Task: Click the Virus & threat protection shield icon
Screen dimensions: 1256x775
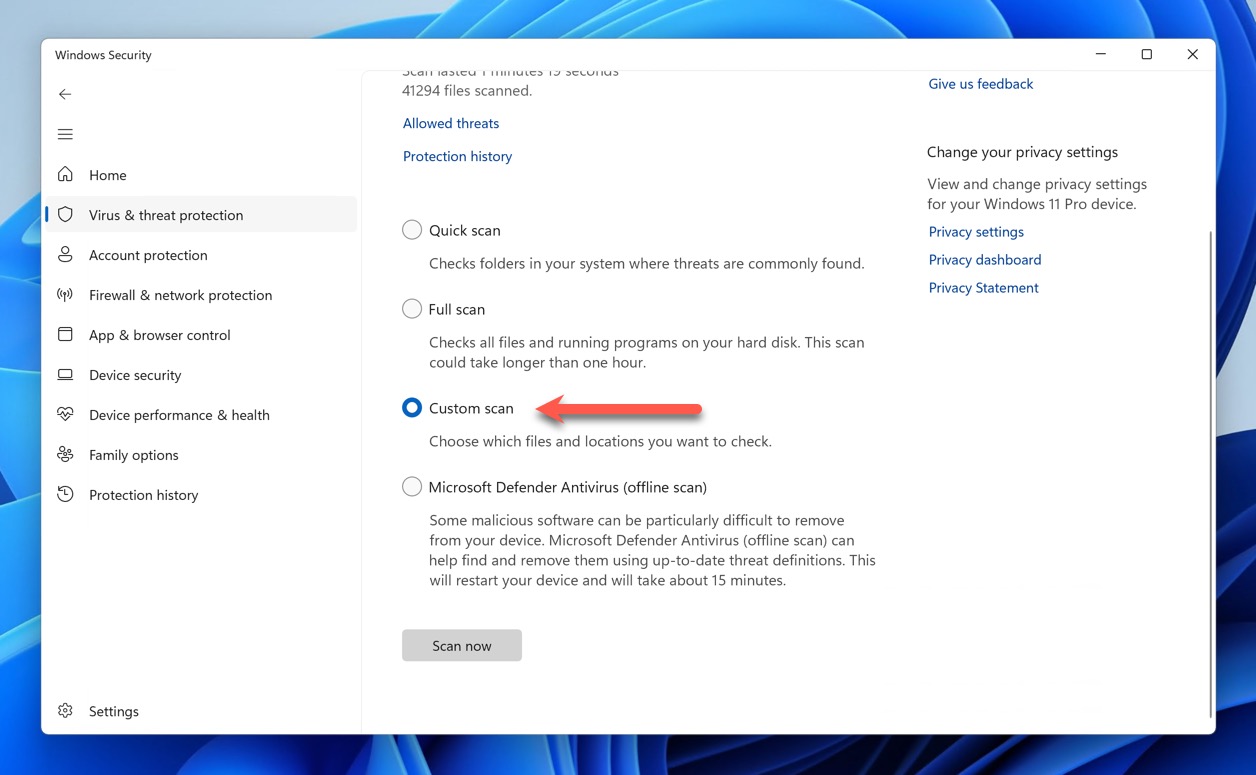Action: [x=65, y=214]
